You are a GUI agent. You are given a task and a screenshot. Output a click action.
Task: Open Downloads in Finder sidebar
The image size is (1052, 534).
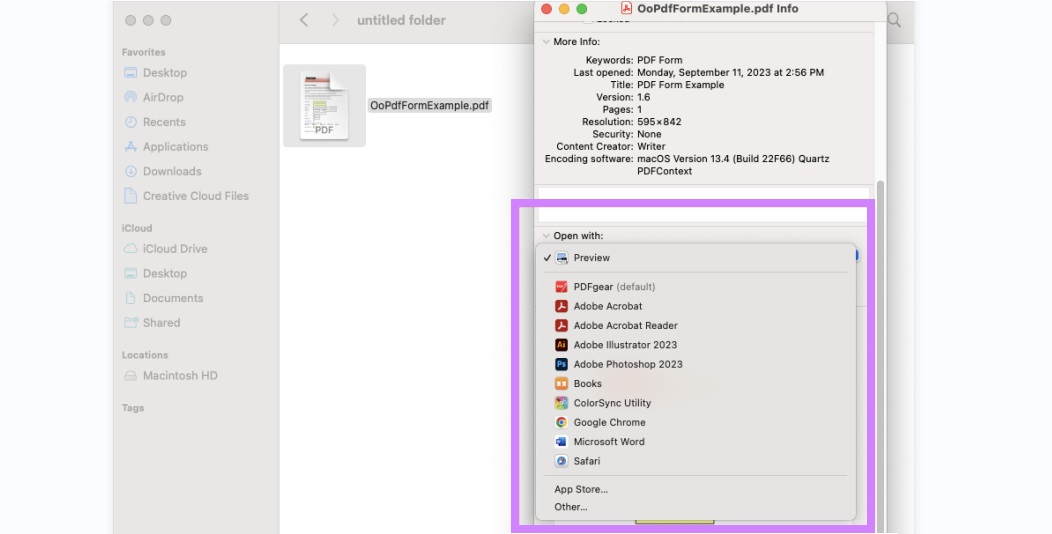[x=172, y=171]
